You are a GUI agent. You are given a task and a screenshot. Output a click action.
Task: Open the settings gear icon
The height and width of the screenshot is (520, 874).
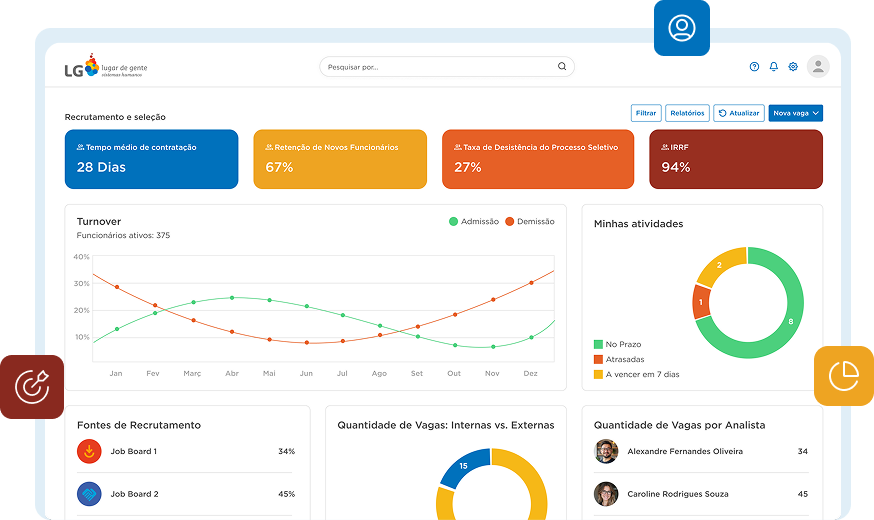tap(793, 67)
